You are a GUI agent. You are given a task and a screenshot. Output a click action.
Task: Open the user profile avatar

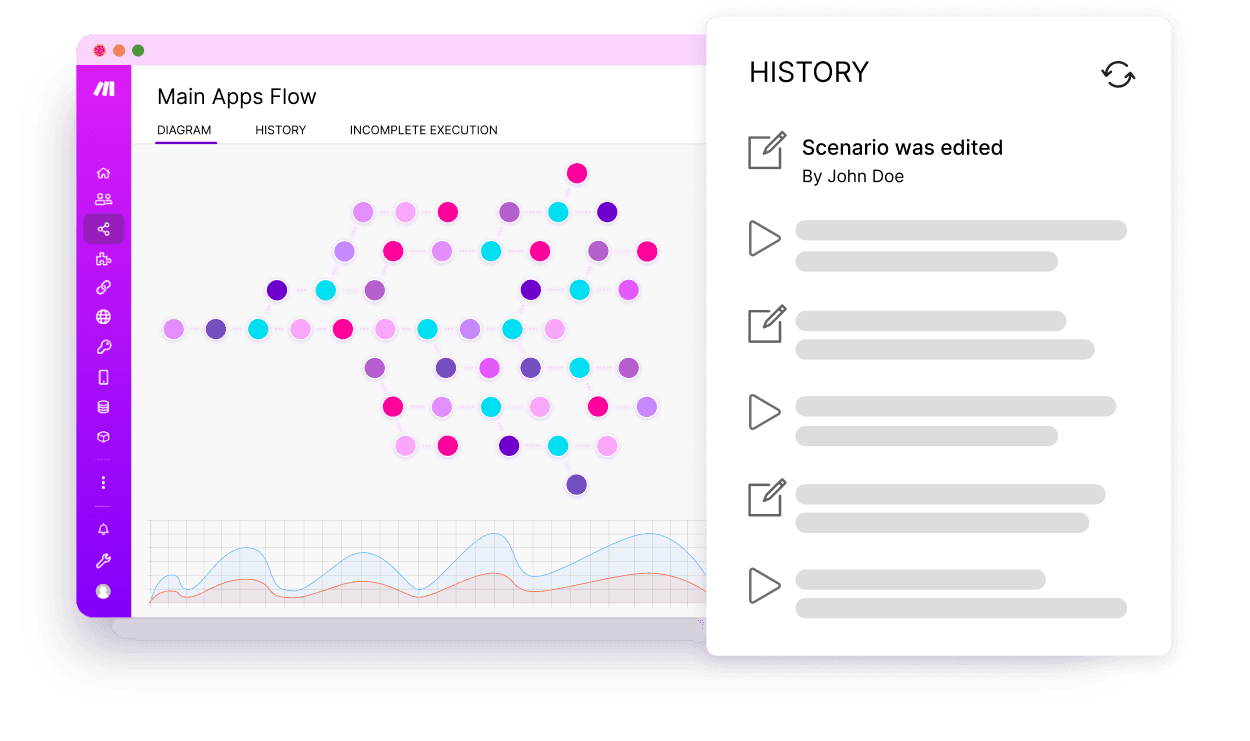[103, 591]
